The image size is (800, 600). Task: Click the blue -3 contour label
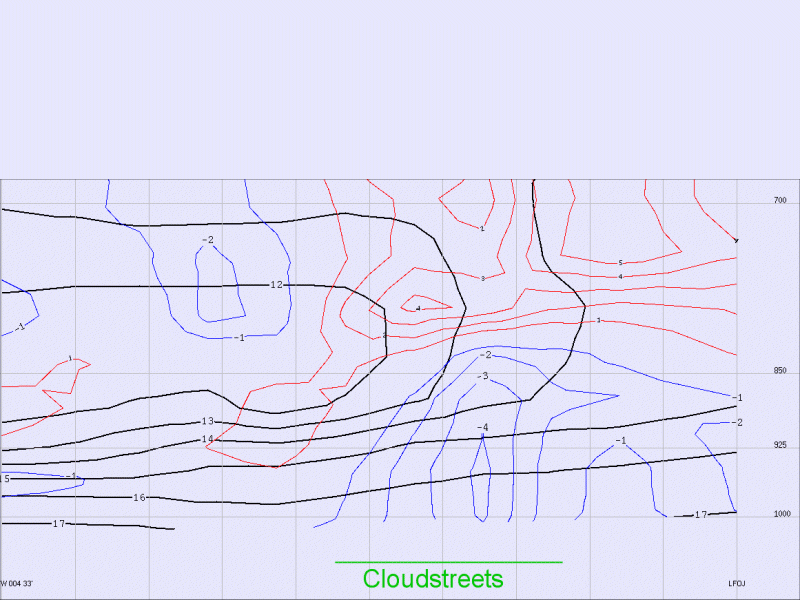tap(482, 376)
